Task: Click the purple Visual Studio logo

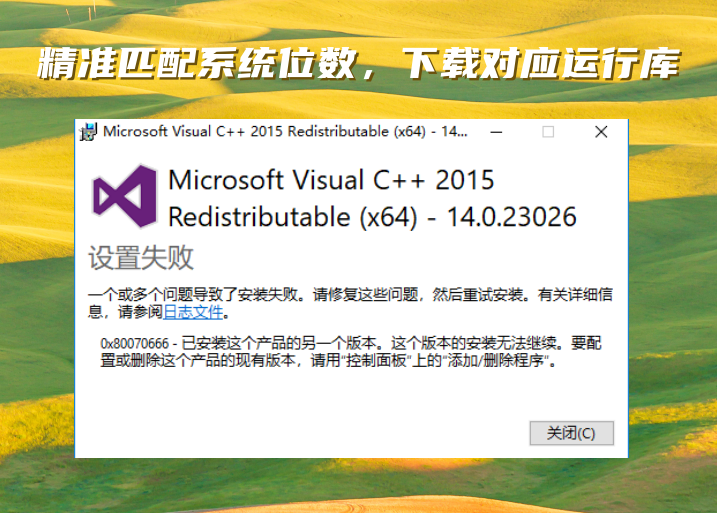Action: tap(124, 197)
